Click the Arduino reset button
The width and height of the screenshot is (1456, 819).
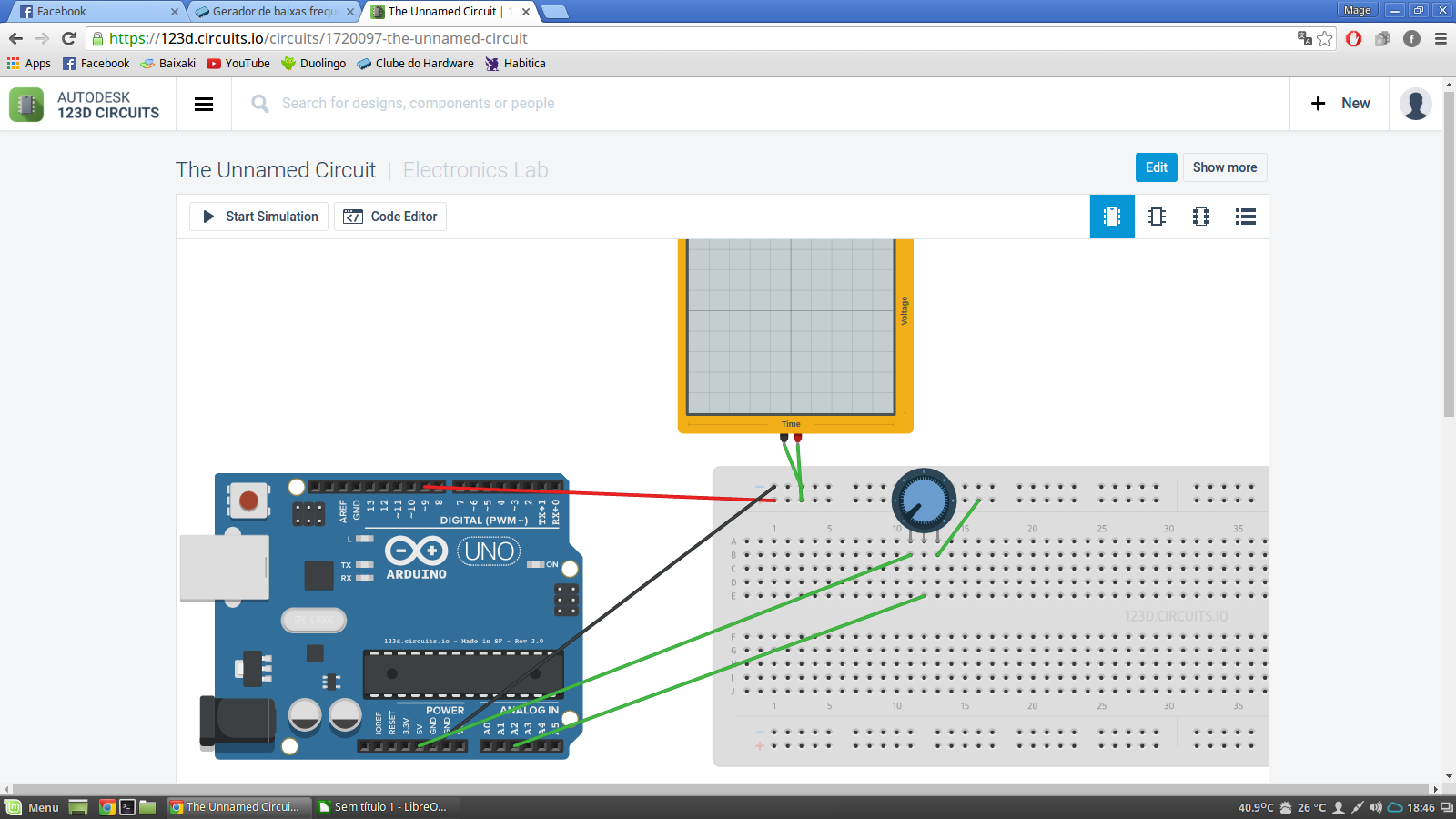pyautogui.click(x=248, y=500)
